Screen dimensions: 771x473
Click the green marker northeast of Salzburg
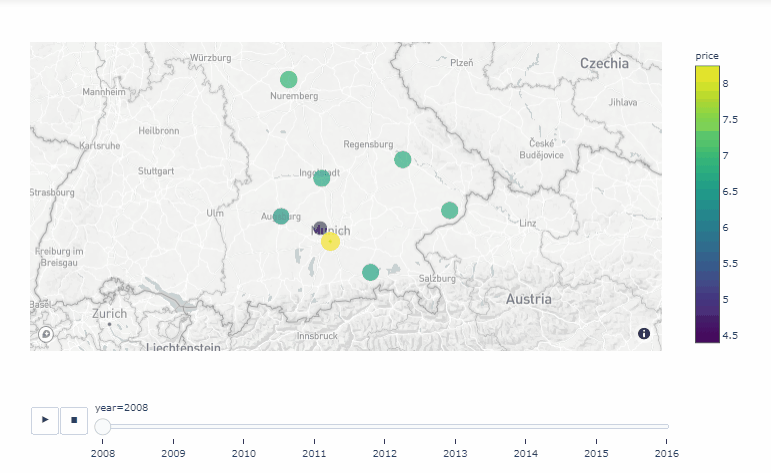click(x=449, y=210)
